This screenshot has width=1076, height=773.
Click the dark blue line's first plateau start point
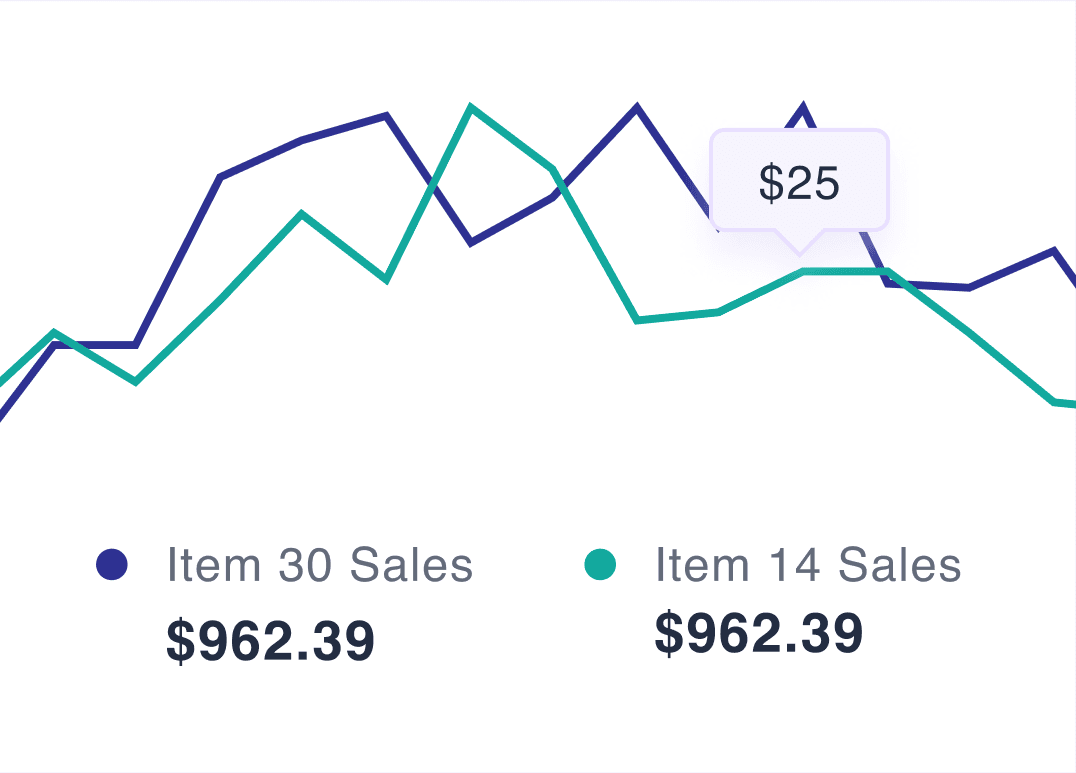(x=55, y=344)
